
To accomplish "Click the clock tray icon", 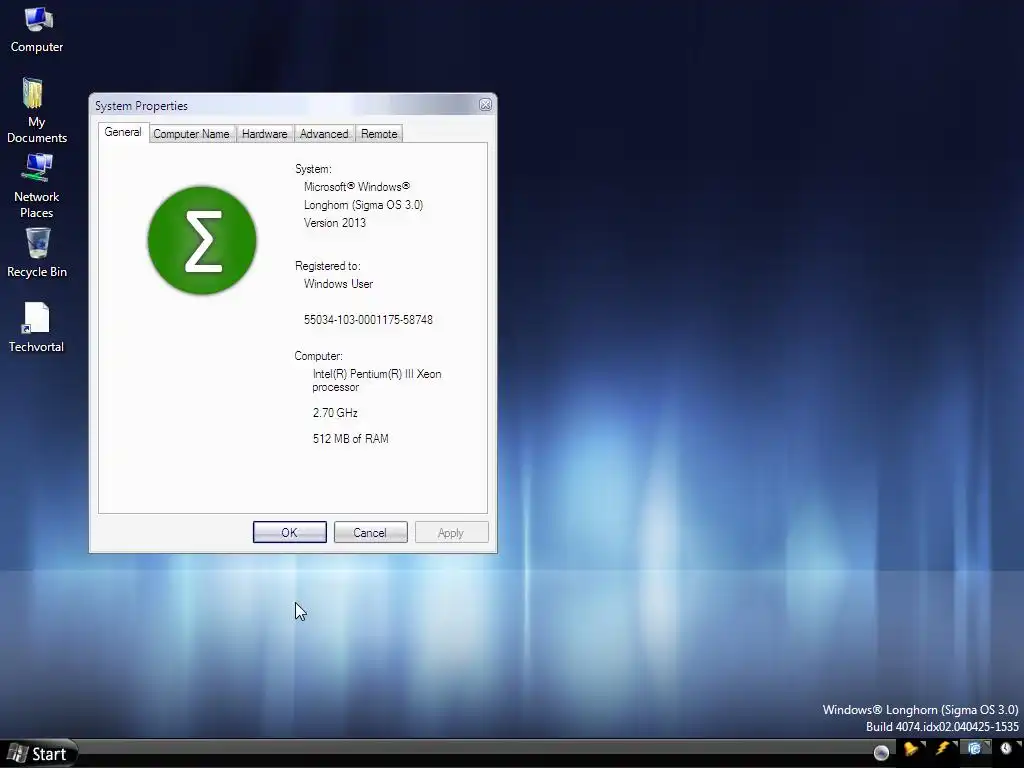I will tap(1006, 749).
